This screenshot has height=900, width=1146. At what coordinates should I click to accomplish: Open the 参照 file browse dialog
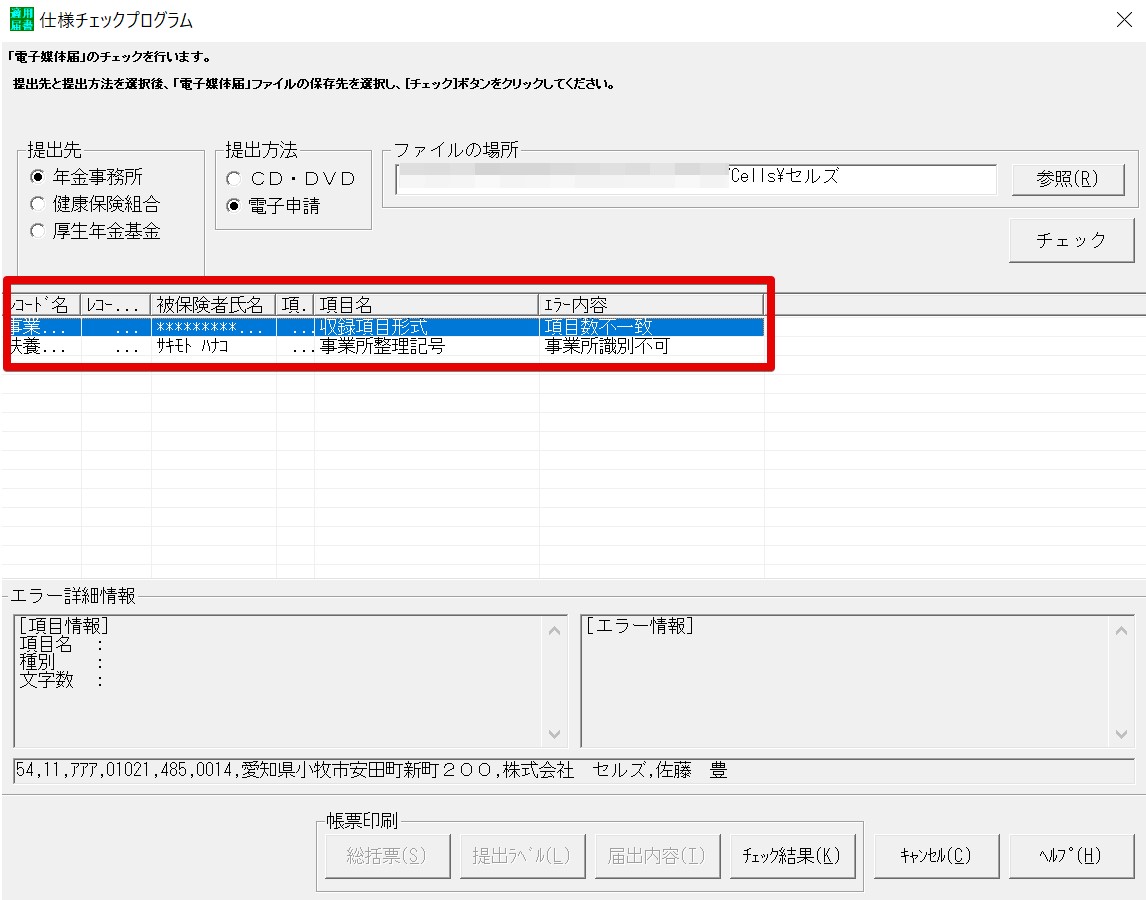pos(1070,179)
